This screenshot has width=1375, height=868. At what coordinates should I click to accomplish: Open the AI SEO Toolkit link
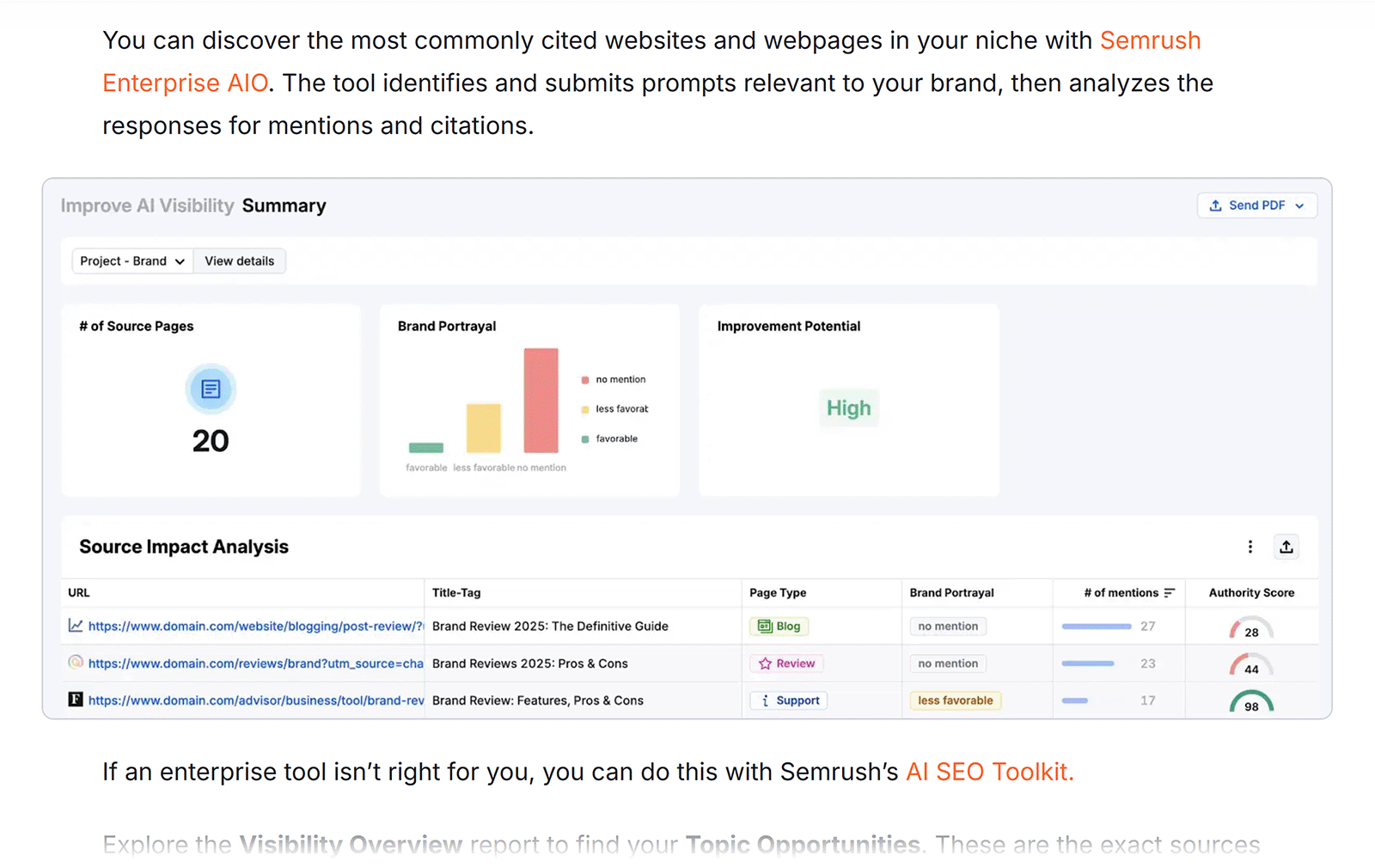pos(987,772)
